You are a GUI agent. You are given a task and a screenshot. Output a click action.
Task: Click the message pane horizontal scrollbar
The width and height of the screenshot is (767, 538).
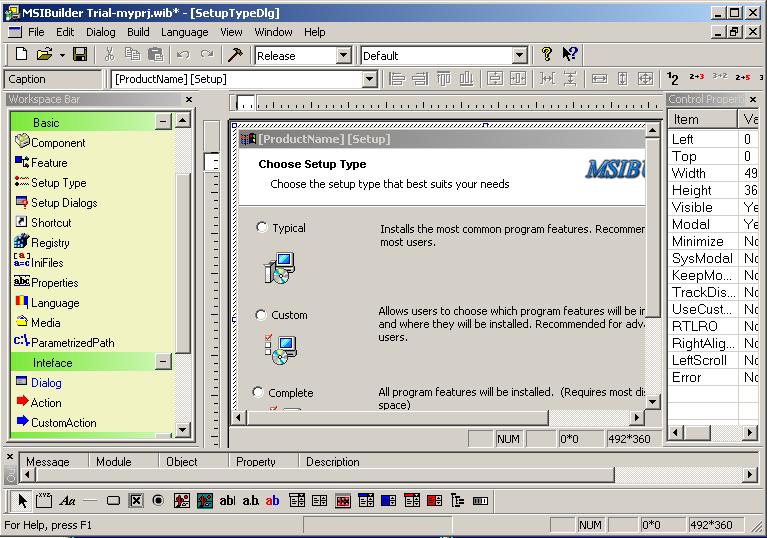click(x=325, y=474)
